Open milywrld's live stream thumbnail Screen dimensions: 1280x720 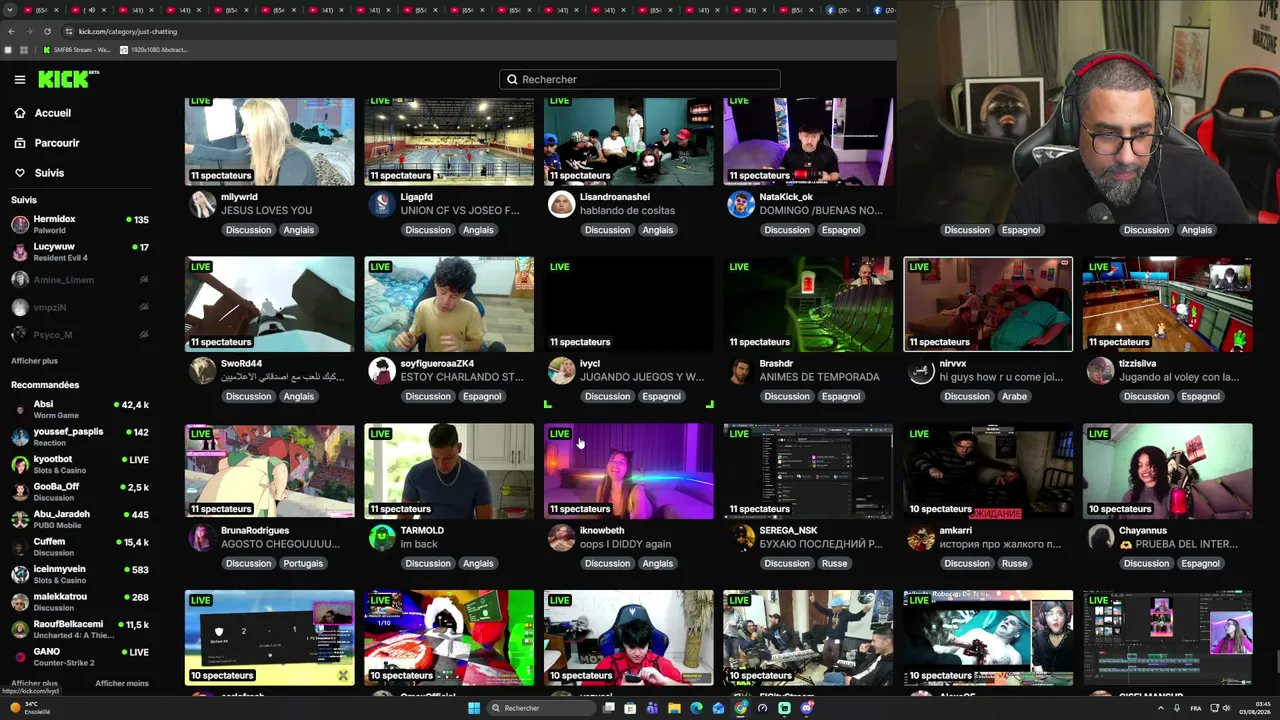point(270,141)
